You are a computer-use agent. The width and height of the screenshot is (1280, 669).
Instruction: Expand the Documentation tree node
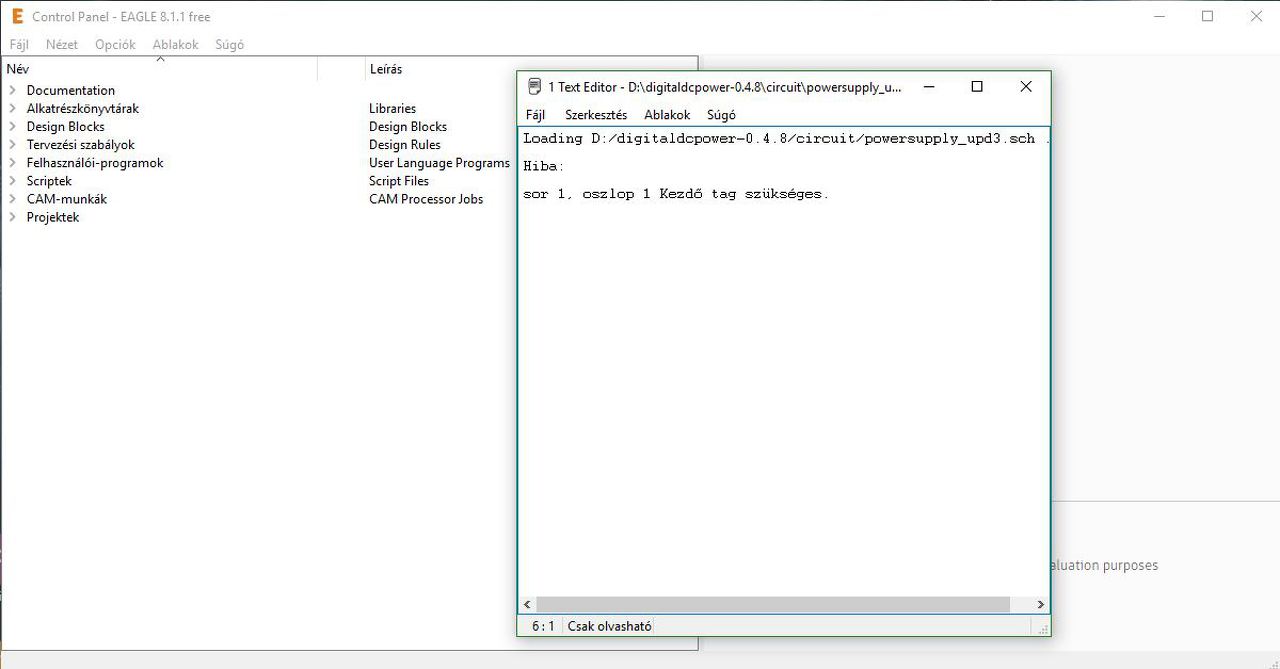click(13, 90)
